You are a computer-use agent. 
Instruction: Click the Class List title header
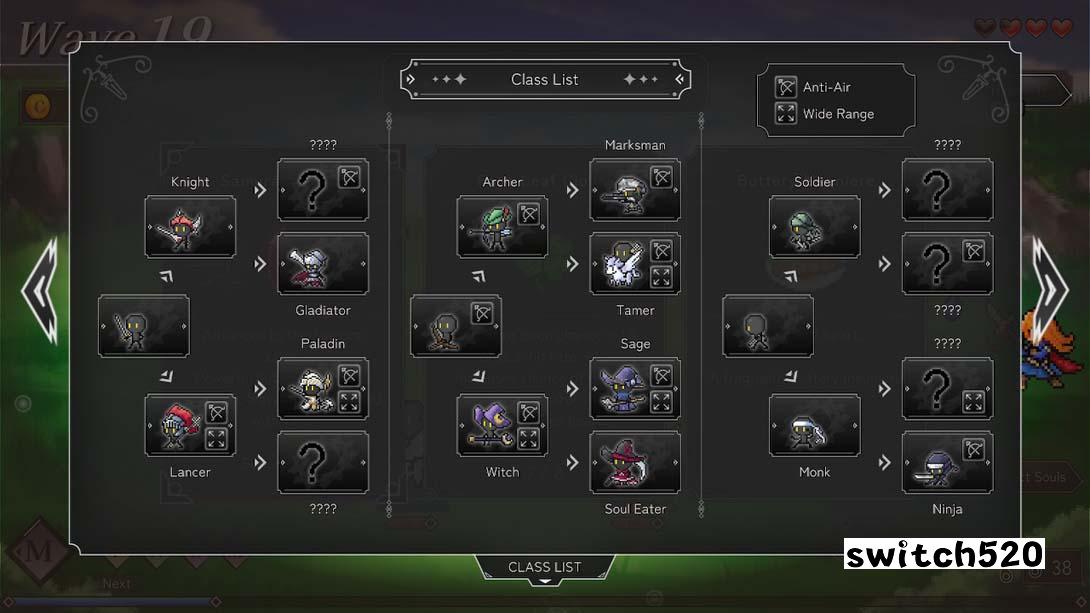pos(545,79)
